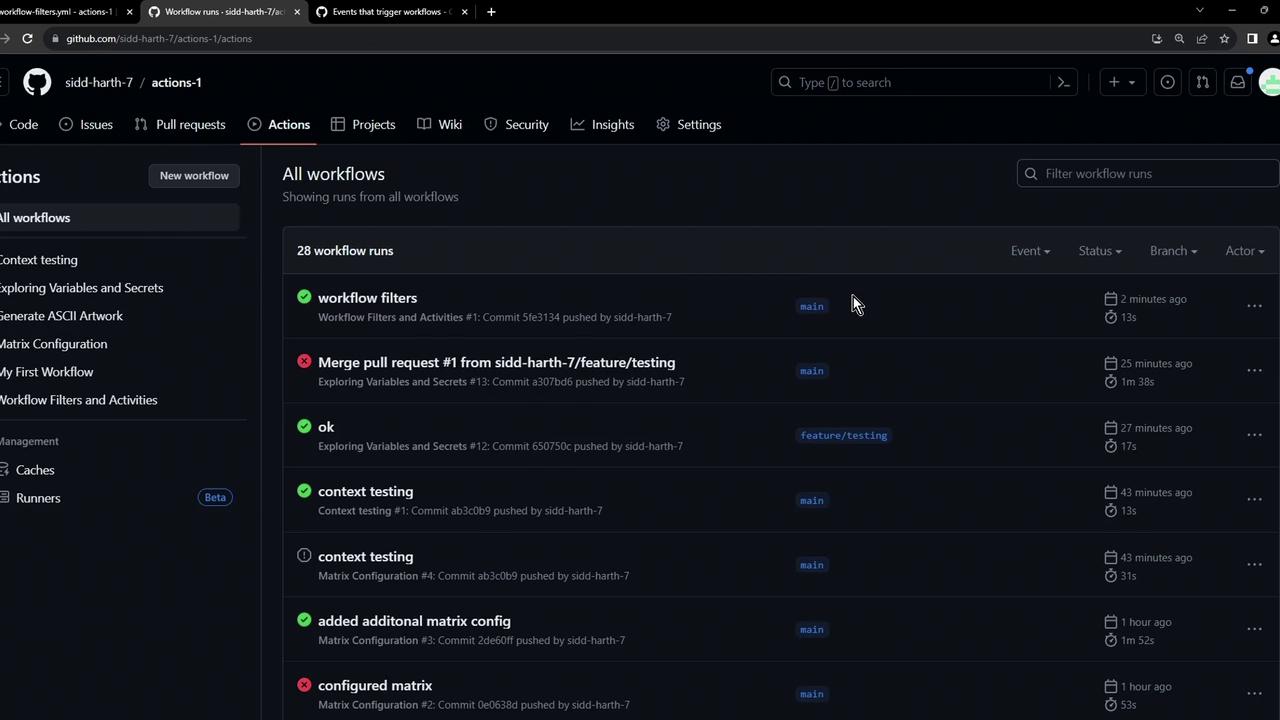This screenshot has height=720, width=1280.
Task: Open the sidd-harth-7 owner link
Action: point(99,82)
